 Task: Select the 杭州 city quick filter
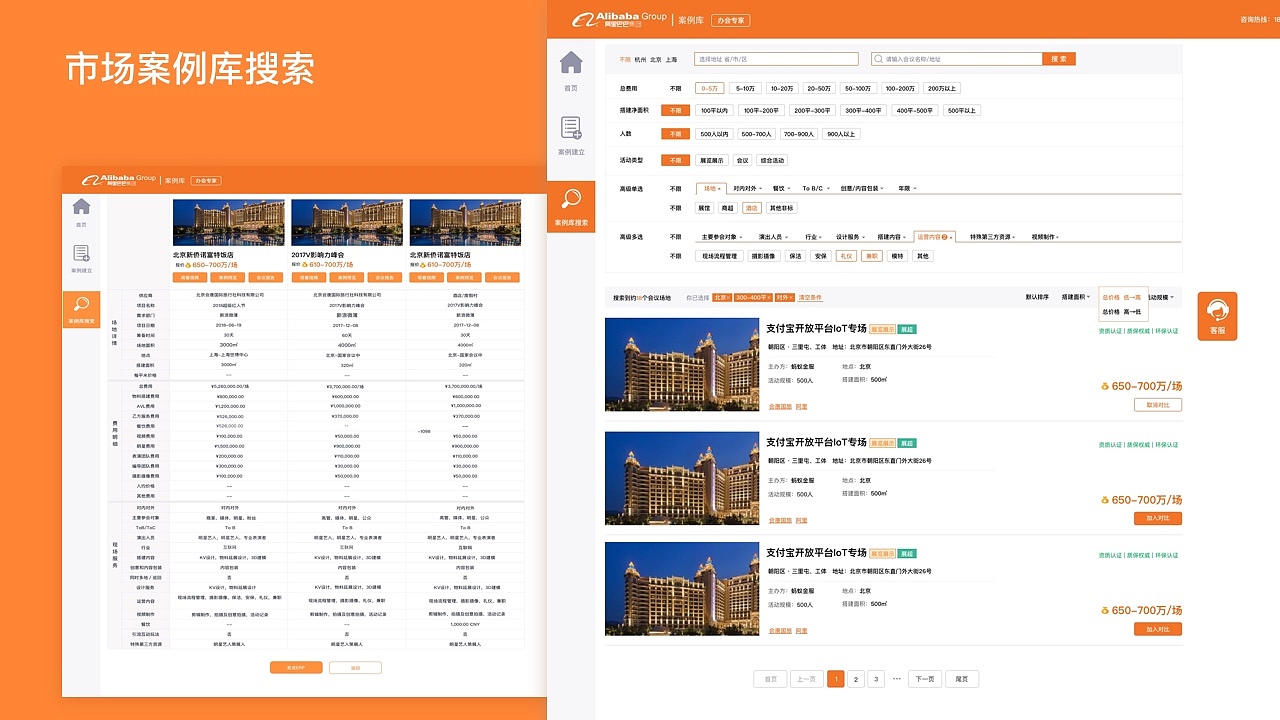[641, 60]
